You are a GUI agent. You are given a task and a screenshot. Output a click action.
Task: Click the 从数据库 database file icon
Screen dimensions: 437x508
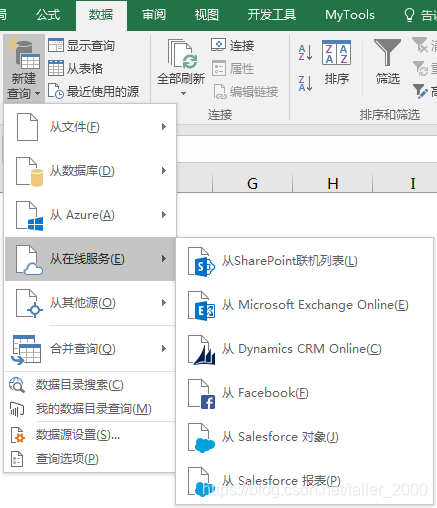click(x=30, y=171)
